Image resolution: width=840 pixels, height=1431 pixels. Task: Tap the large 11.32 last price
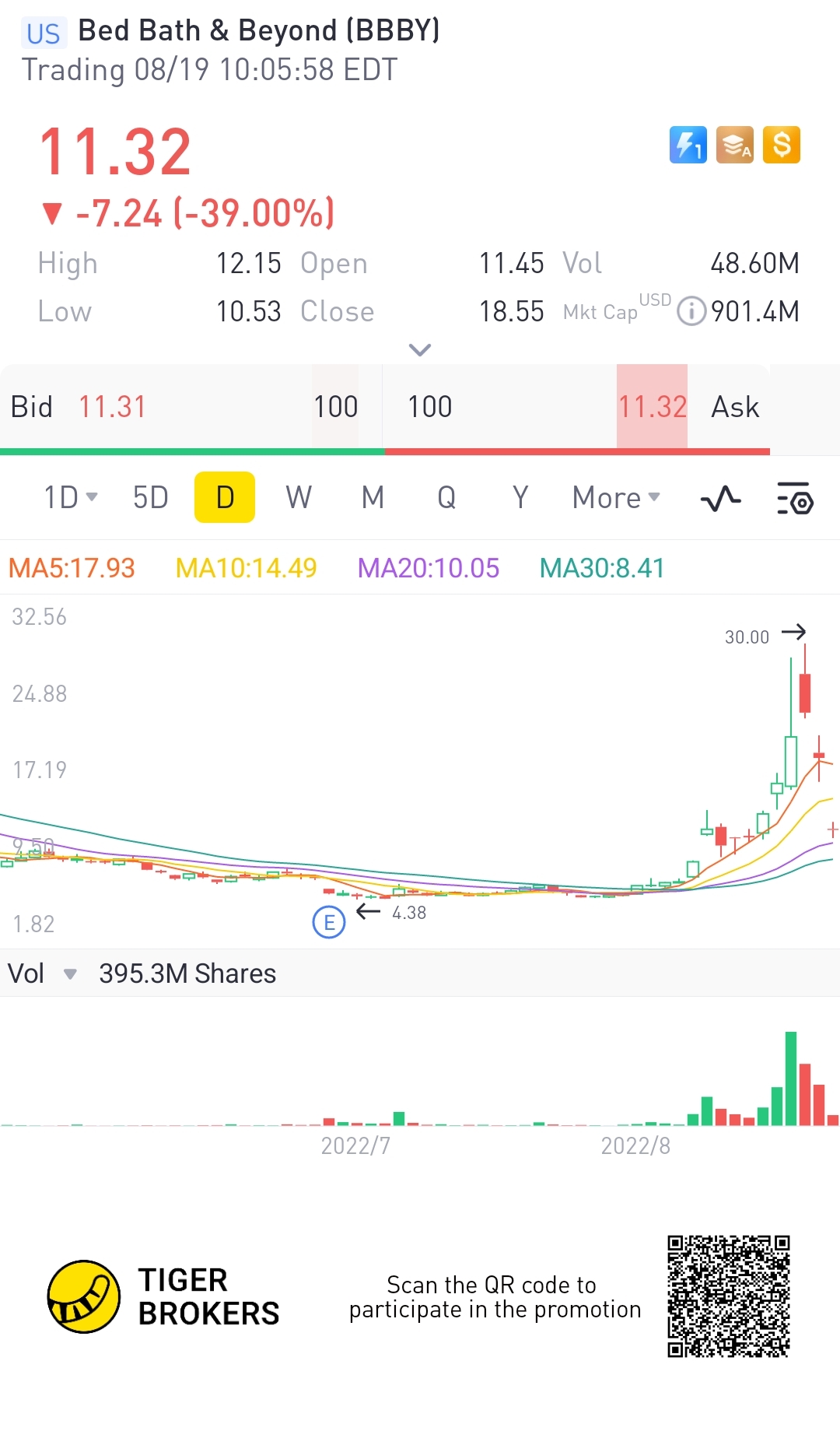115,152
